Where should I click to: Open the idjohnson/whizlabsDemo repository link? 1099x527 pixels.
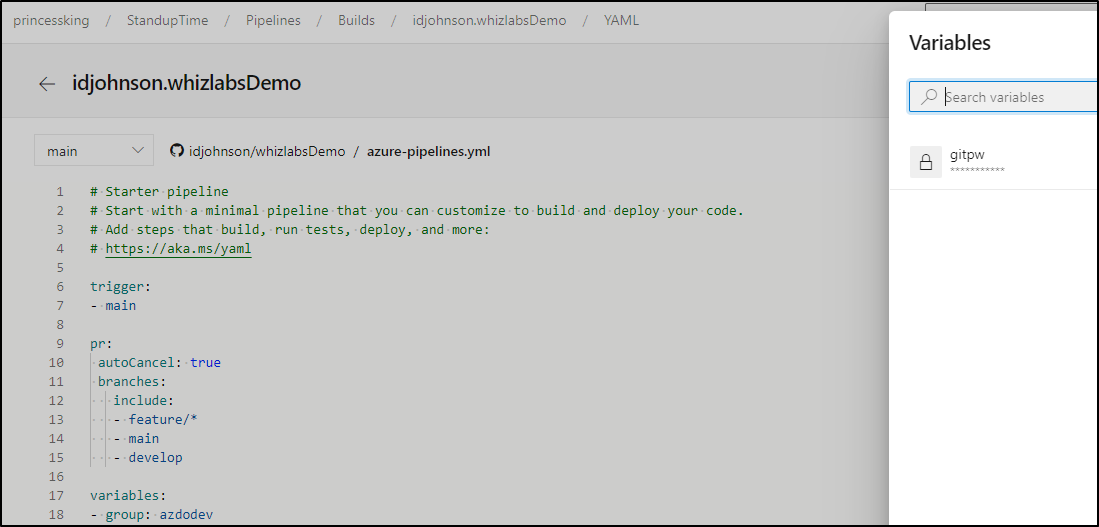[x=267, y=151]
